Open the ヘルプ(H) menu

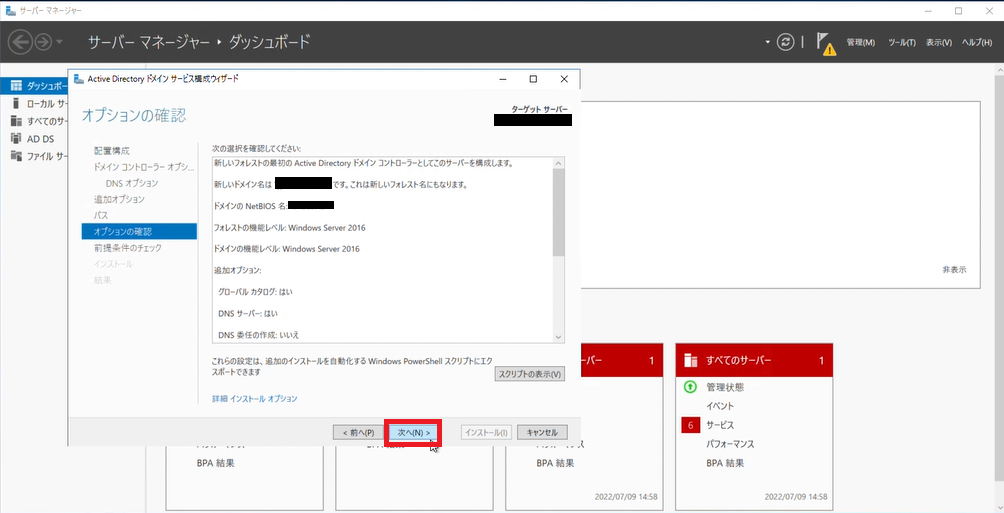click(x=977, y=42)
